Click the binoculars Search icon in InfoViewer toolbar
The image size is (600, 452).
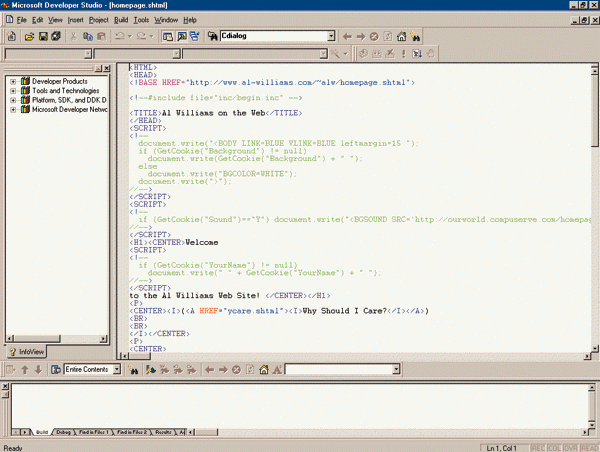(x=132, y=369)
